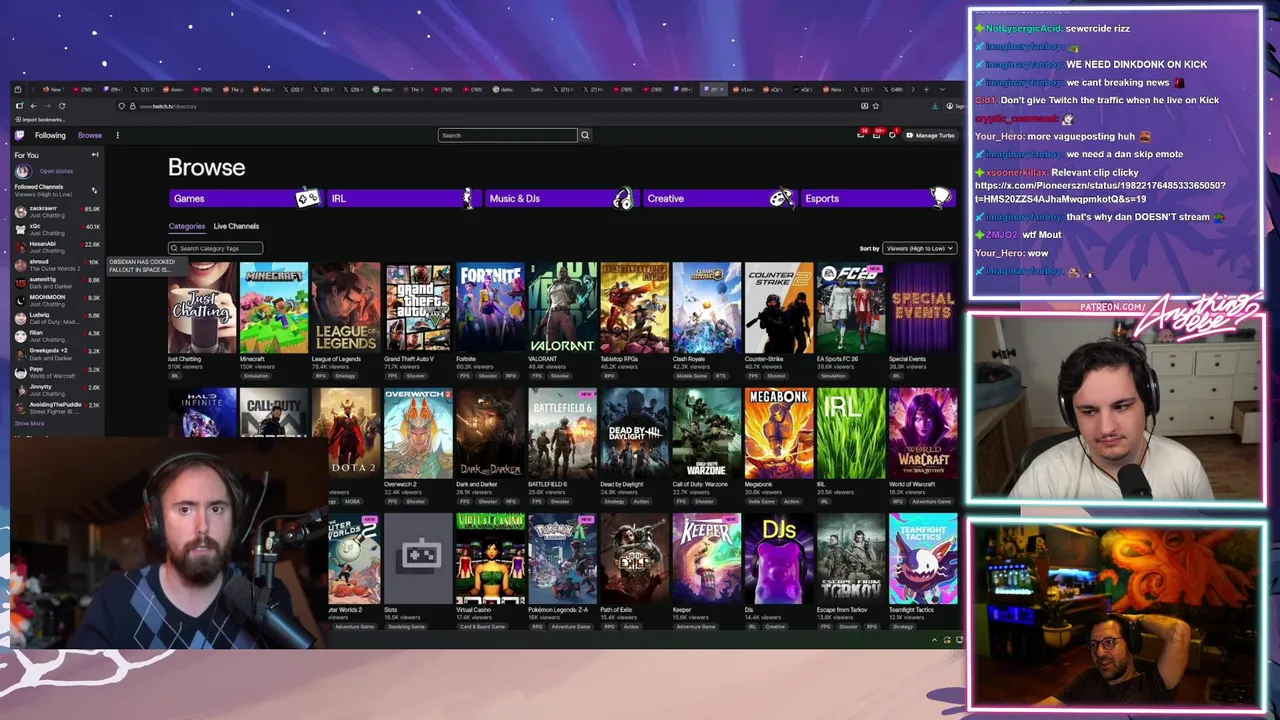Switch to the Following tab
The height and width of the screenshot is (720, 1280).
50,135
